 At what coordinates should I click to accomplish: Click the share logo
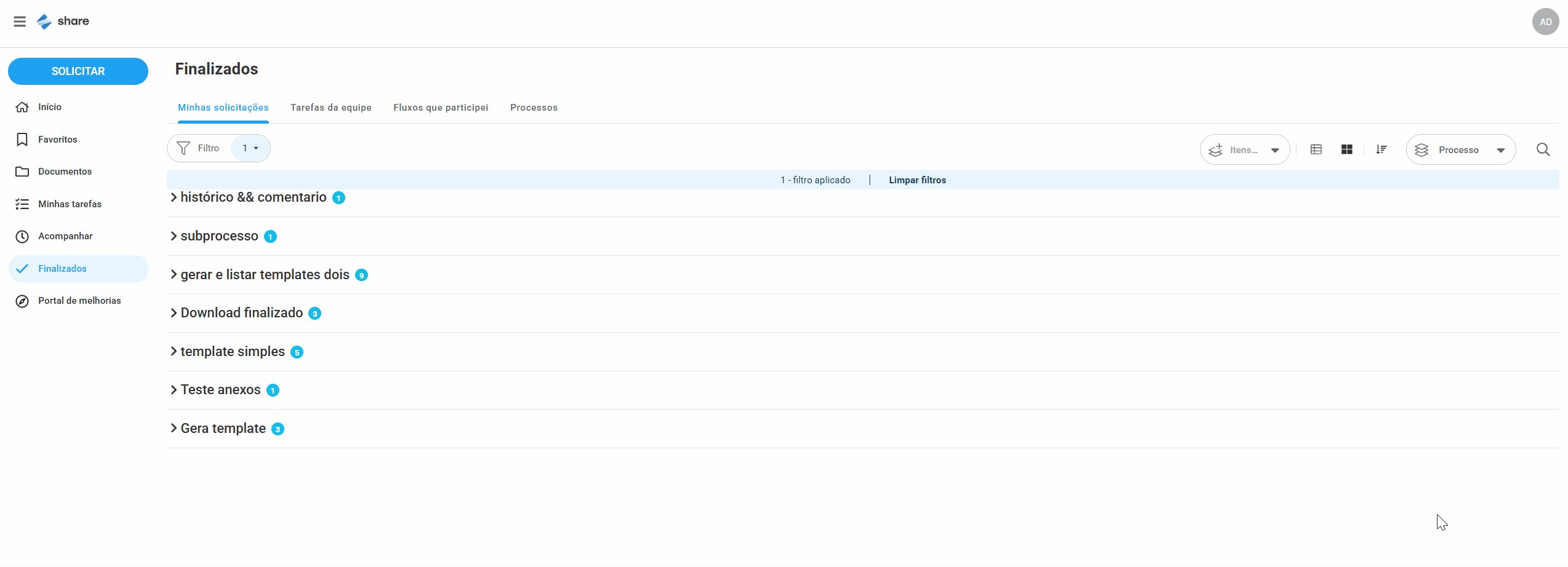[63, 22]
